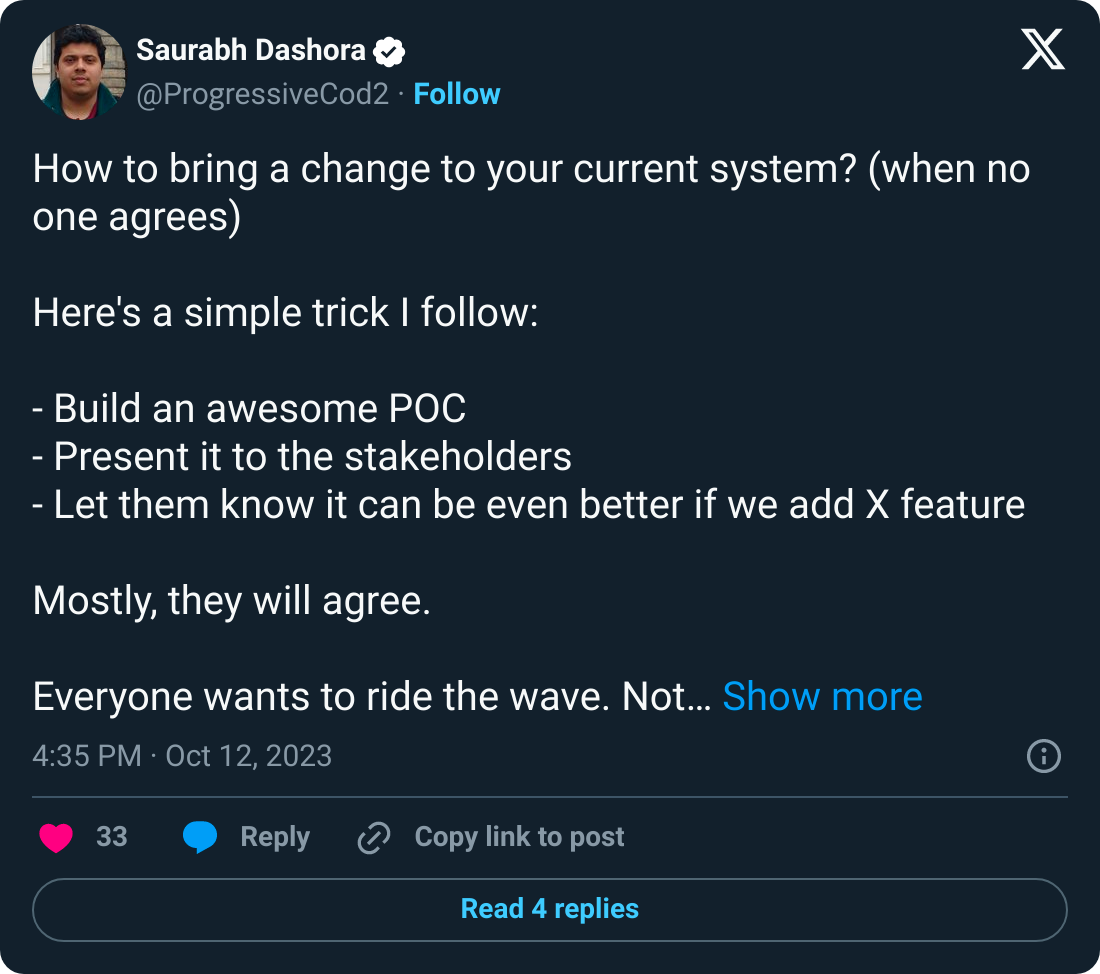Image resolution: width=1100 pixels, height=974 pixels.
Task: Click the copy link chain icon
Action: (x=373, y=837)
